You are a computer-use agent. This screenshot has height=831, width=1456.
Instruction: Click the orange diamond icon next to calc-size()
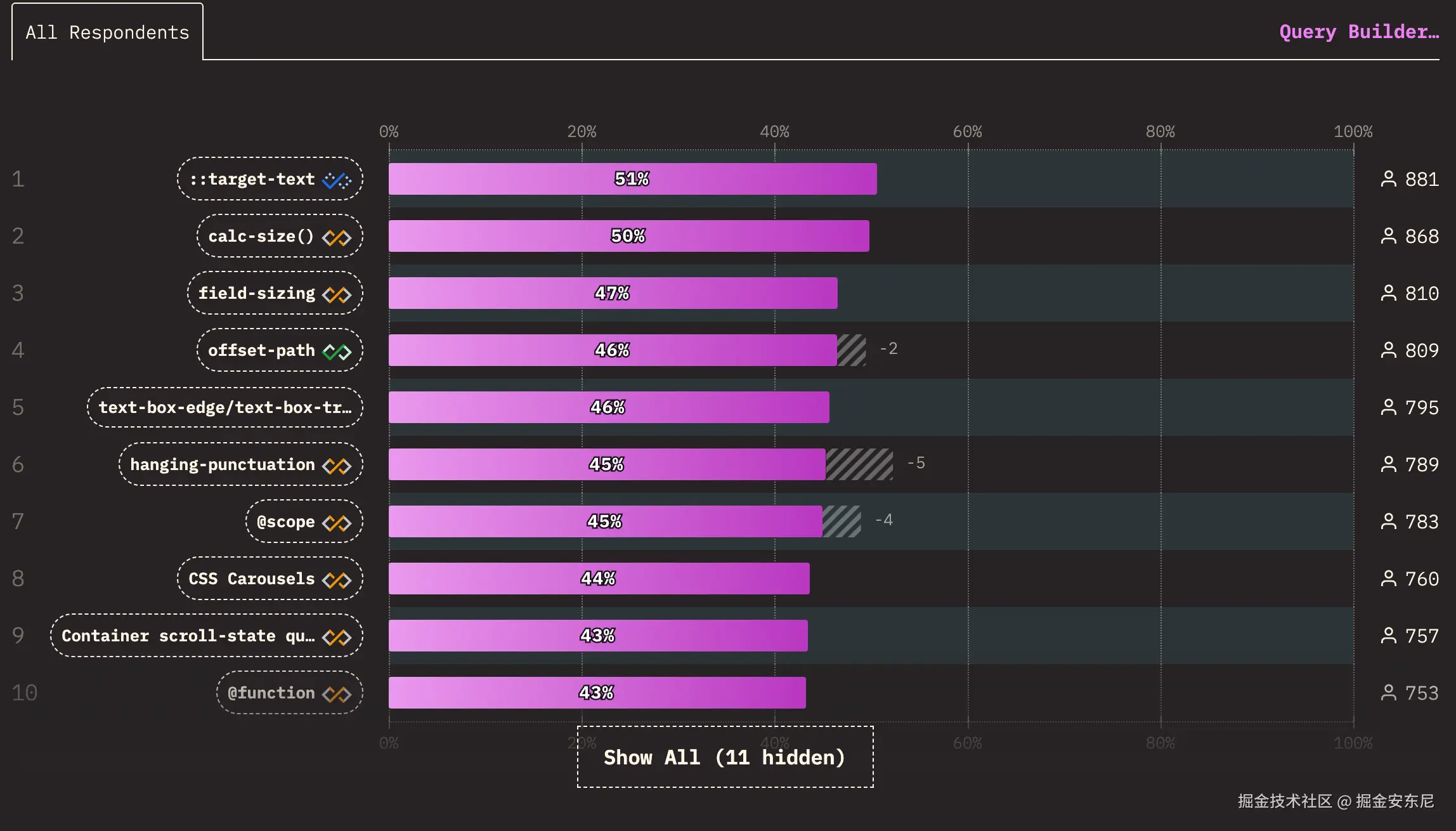click(x=337, y=237)
